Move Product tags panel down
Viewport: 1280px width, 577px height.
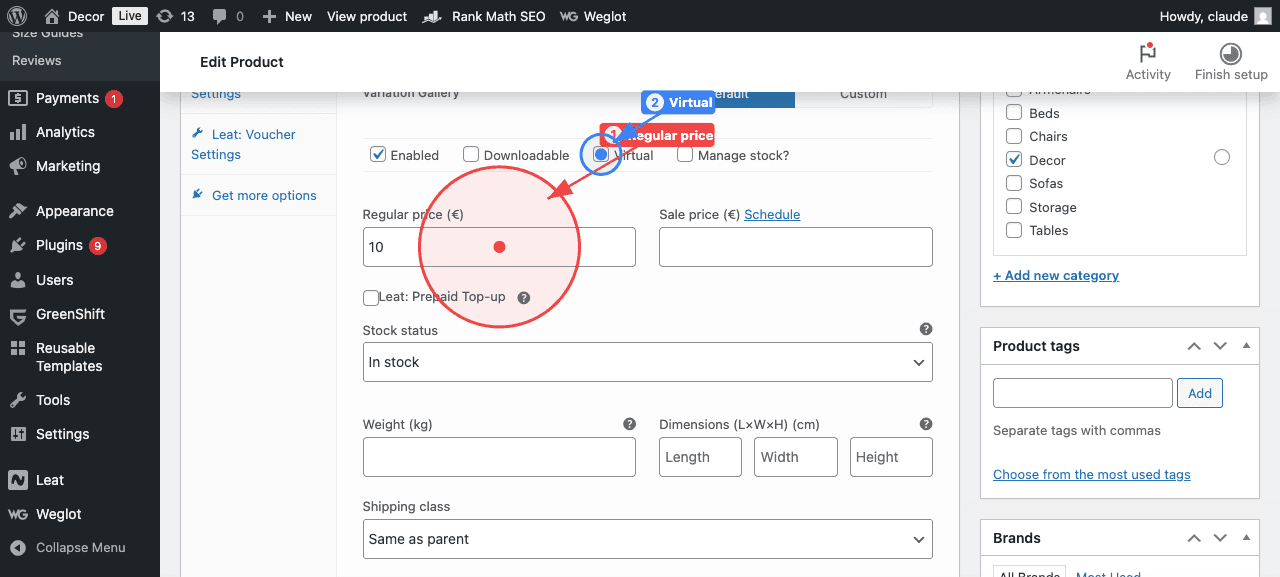pos(1220,346)
